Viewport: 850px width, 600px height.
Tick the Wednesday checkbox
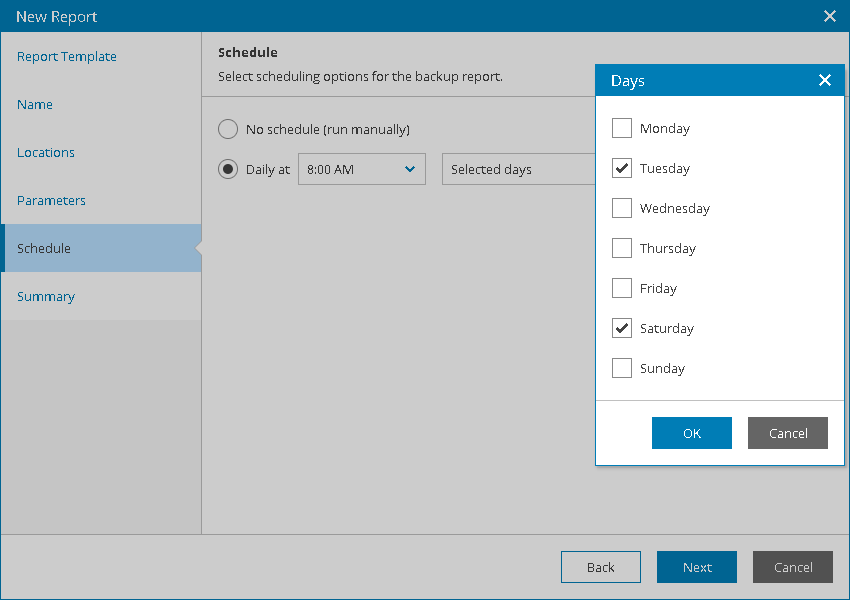point(622,208)
